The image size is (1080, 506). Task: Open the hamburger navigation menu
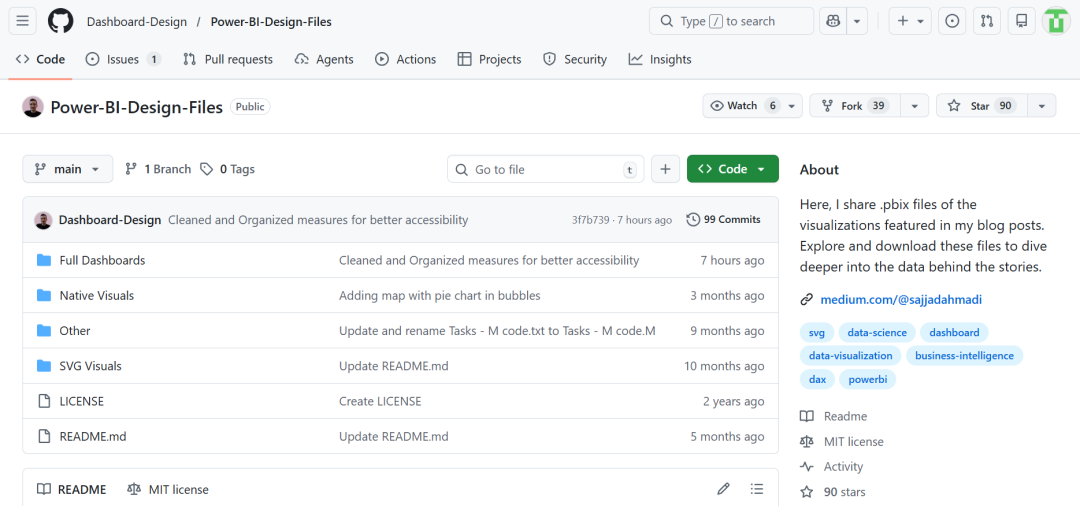(23, 21)
